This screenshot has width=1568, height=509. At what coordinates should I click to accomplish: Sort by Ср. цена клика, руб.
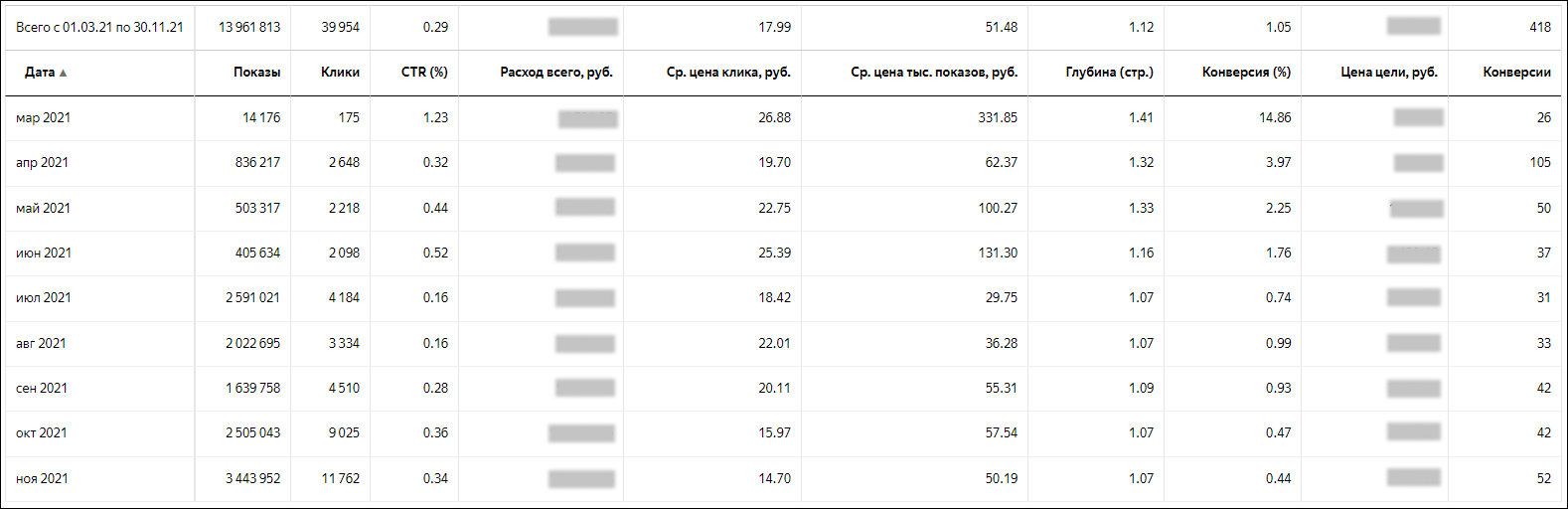click(x=728, y=73)
